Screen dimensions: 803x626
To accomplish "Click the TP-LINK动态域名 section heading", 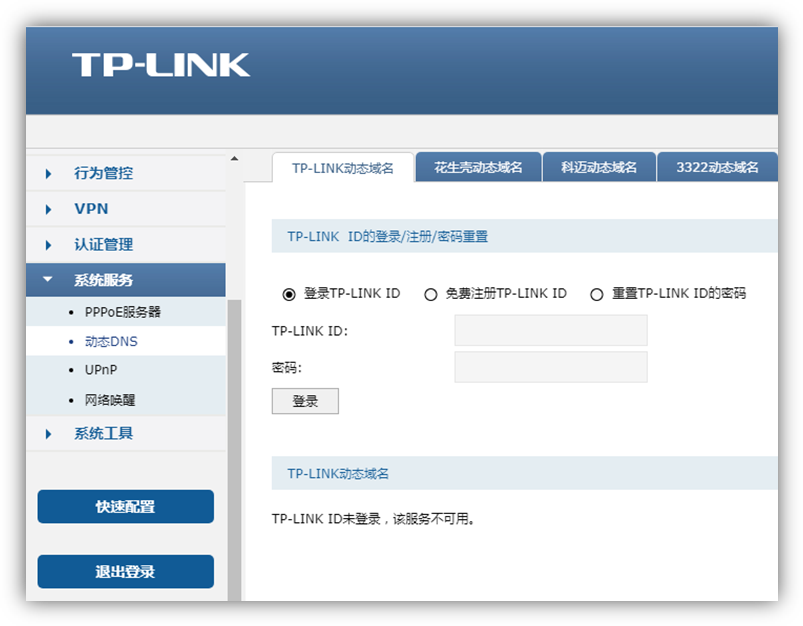I will 338,473.
